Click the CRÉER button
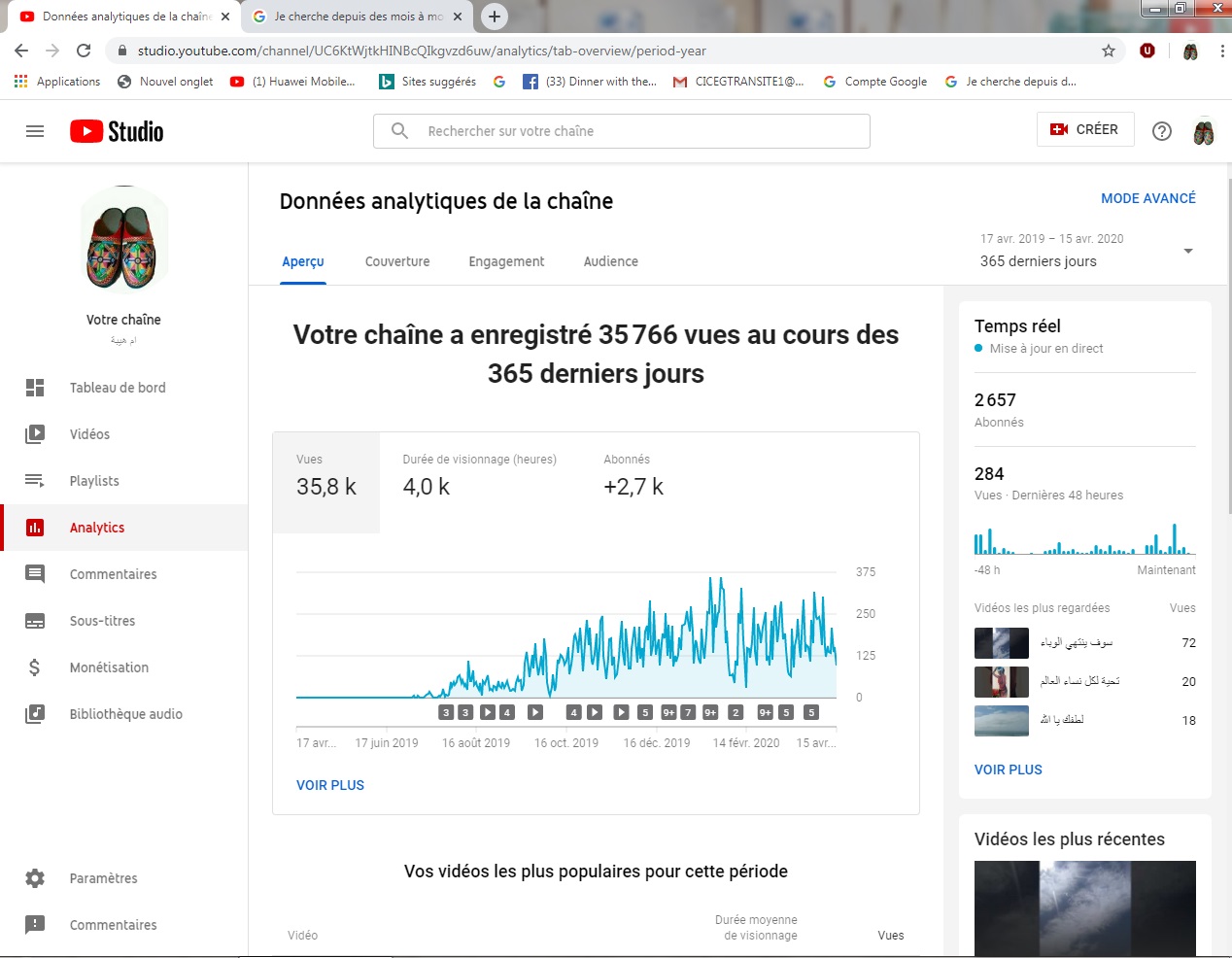 coord(1085,128)
